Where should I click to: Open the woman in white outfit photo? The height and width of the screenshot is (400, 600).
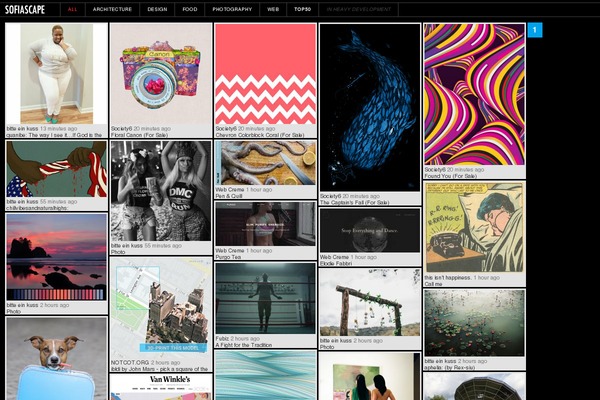(x=56, y=74)
